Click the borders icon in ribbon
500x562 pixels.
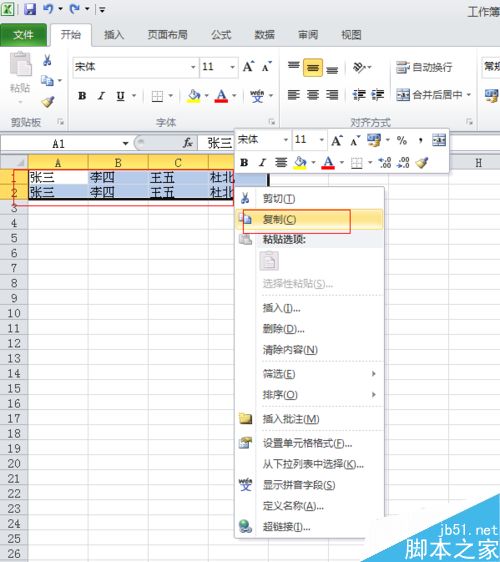click(x=157, y=96)
